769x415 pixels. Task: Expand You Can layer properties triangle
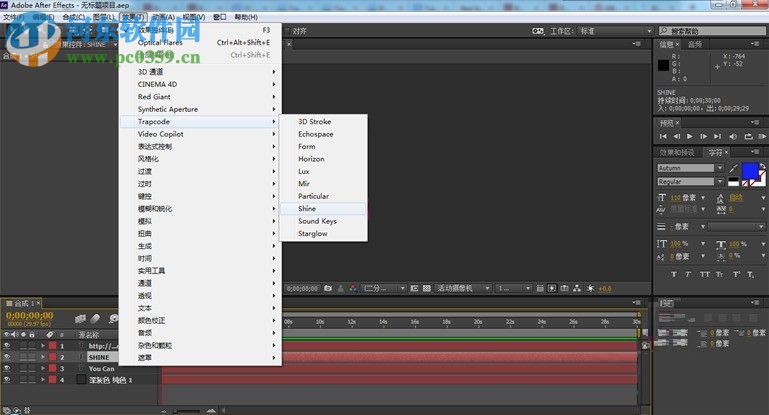click(43, 368)
